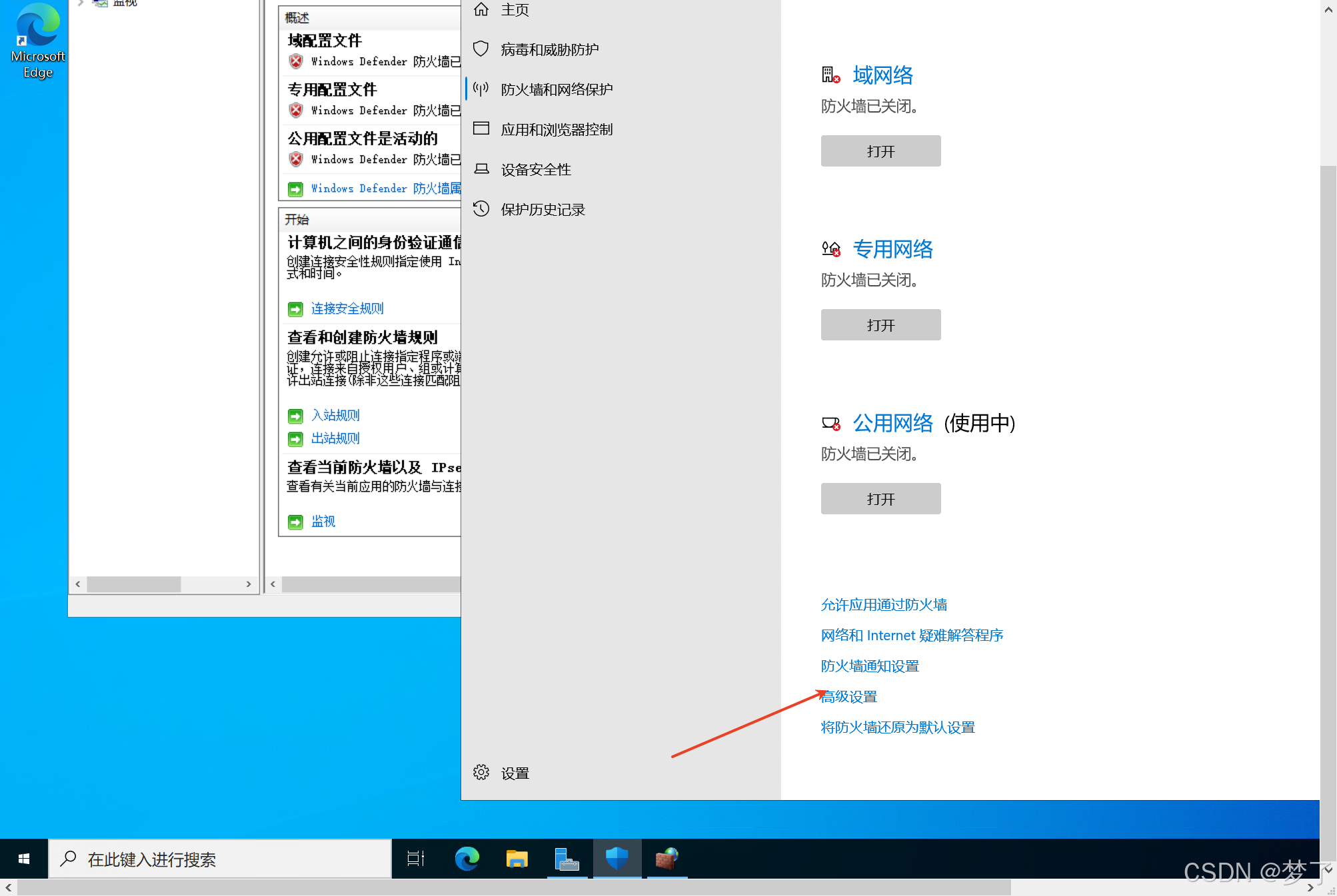Viewport: 1337px width, 896px height.
Task: Click the Home (主页) icon in sidebar
Action: pyautogui.click(x=481, y=9)
